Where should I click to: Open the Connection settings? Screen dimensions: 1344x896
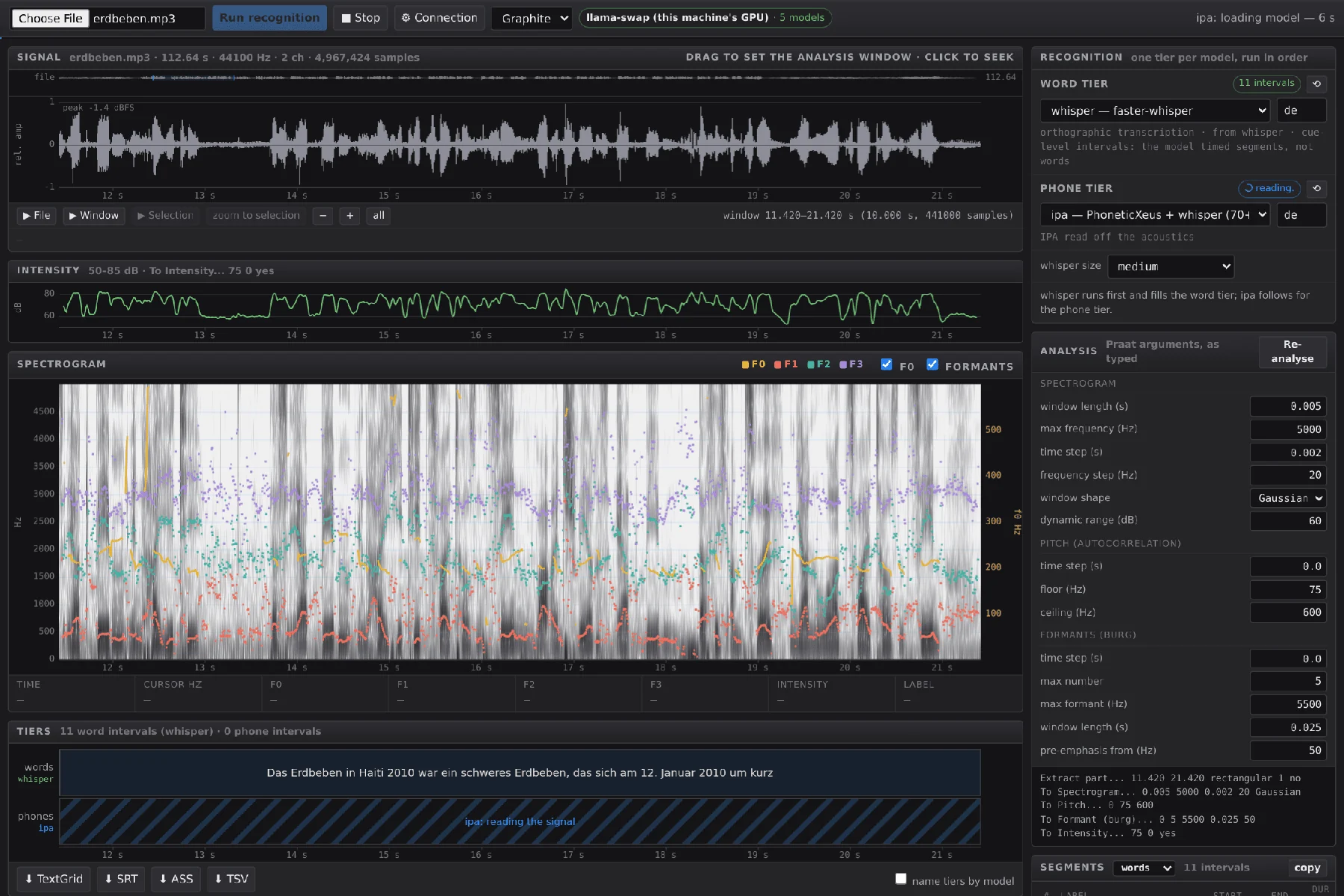[x=439, y=18]
